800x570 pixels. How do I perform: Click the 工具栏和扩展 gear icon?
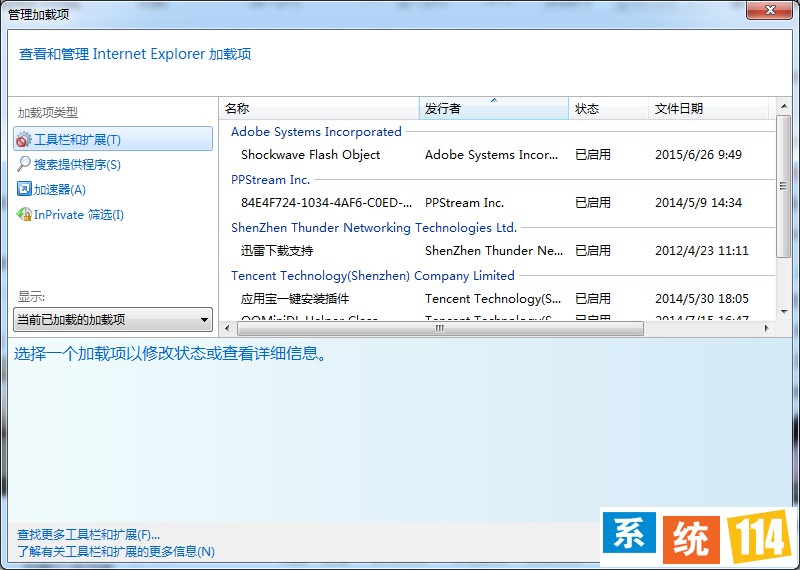(24, 140)
